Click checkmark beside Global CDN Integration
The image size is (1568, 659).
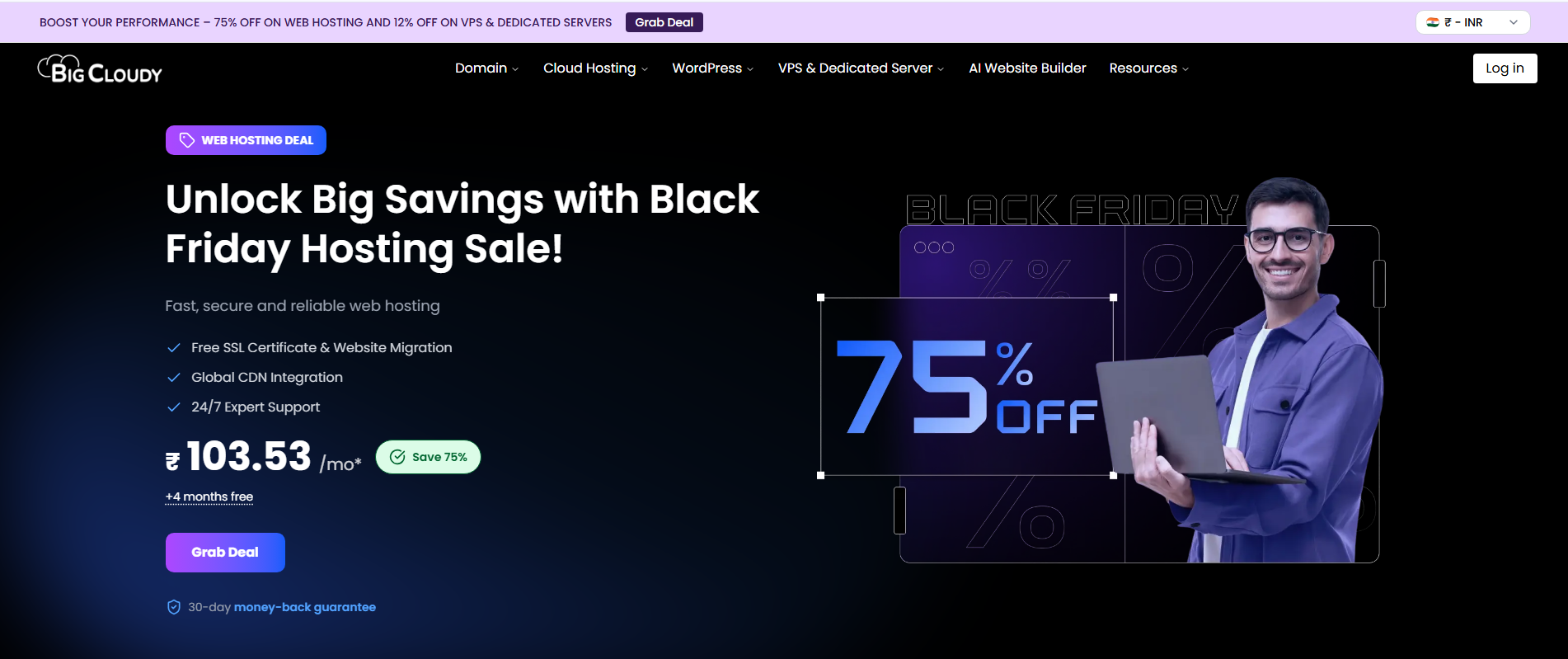[174, 378]
